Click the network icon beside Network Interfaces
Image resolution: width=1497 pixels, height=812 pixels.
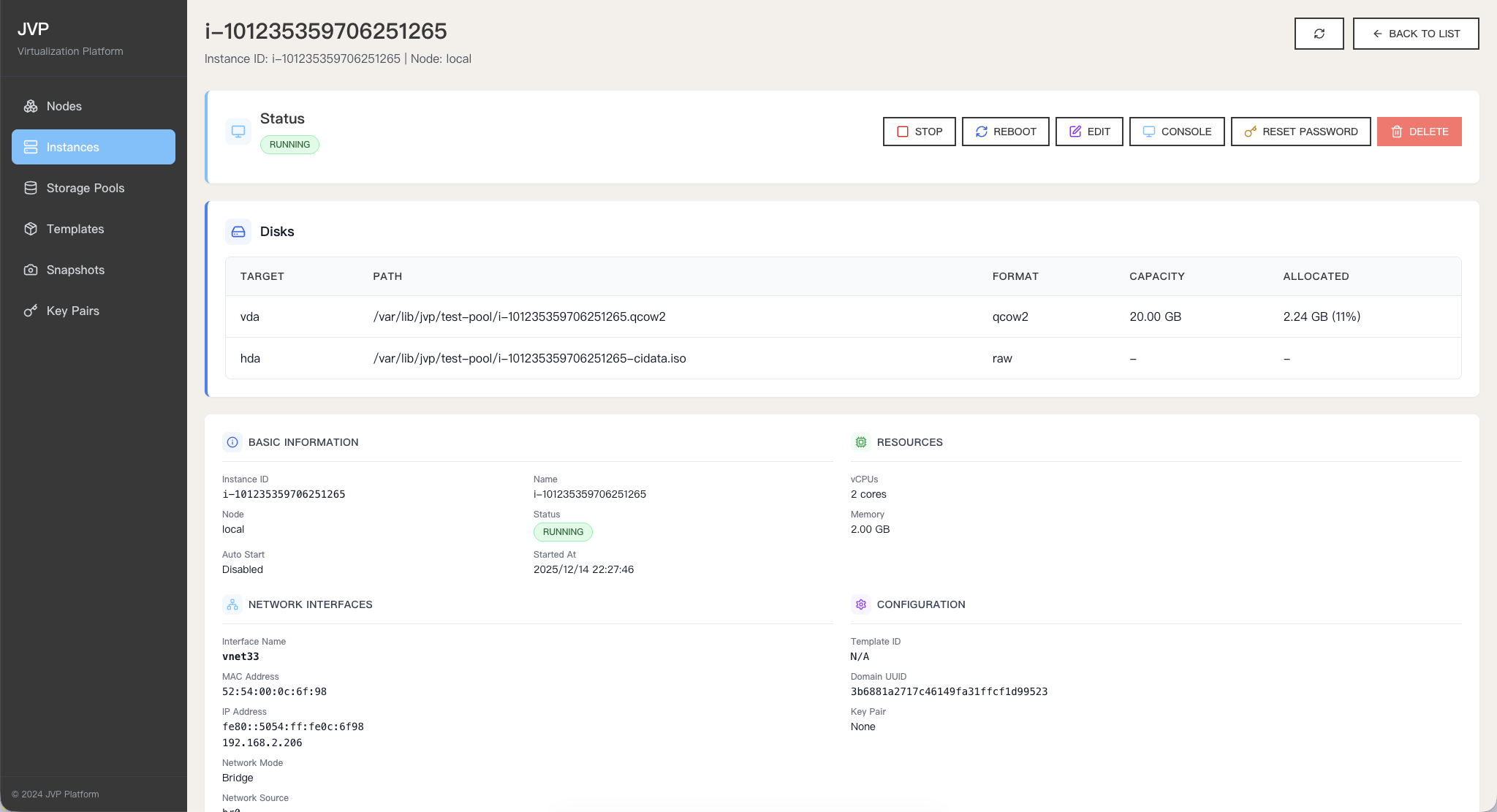232,604
